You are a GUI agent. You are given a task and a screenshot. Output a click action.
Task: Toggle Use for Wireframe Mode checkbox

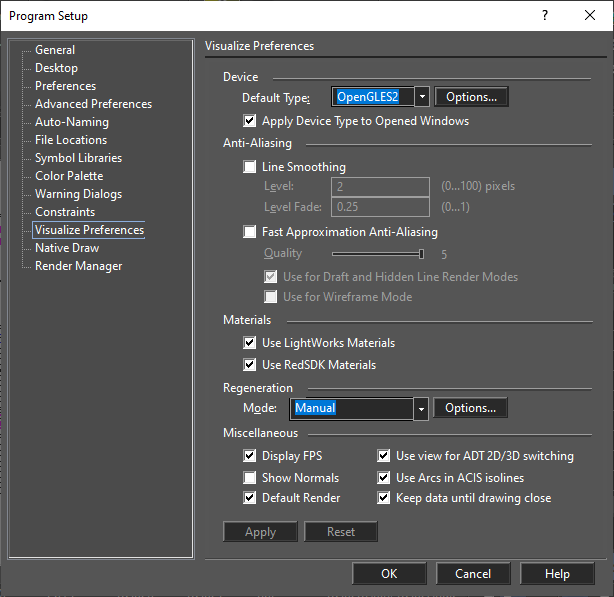[270, 297]
